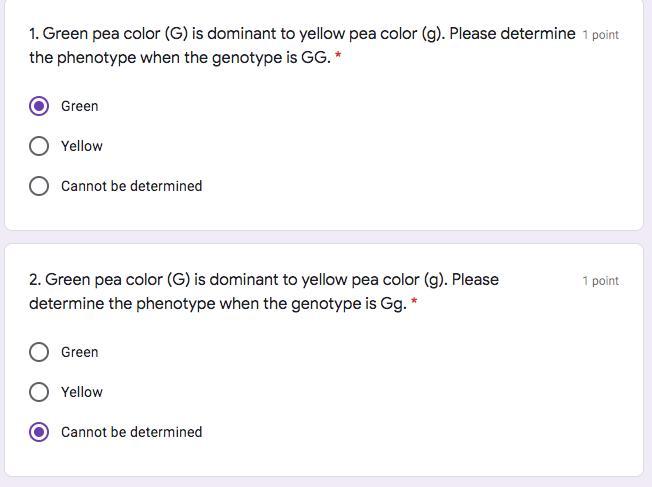Click the text 'Green pea color (G)' in question 2
The width and height of the screenshot is (652, 487).
point(118,280)
